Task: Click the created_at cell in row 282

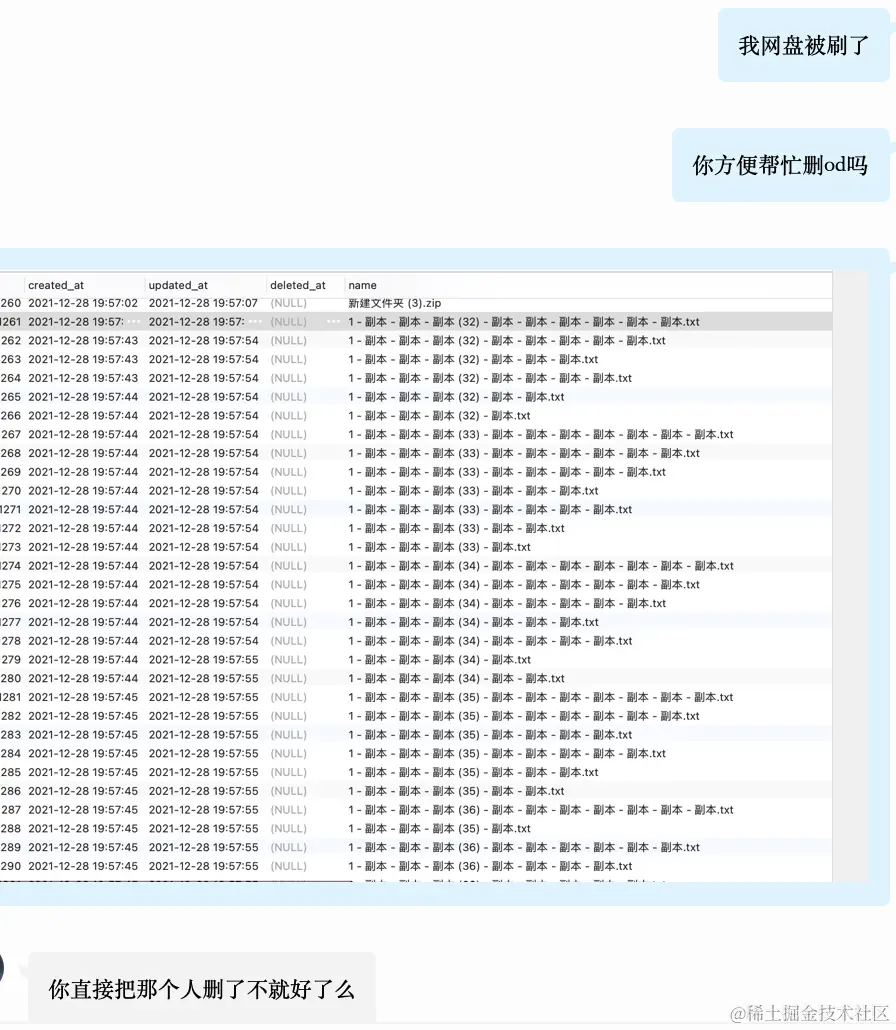Action: tap(83, 716)
